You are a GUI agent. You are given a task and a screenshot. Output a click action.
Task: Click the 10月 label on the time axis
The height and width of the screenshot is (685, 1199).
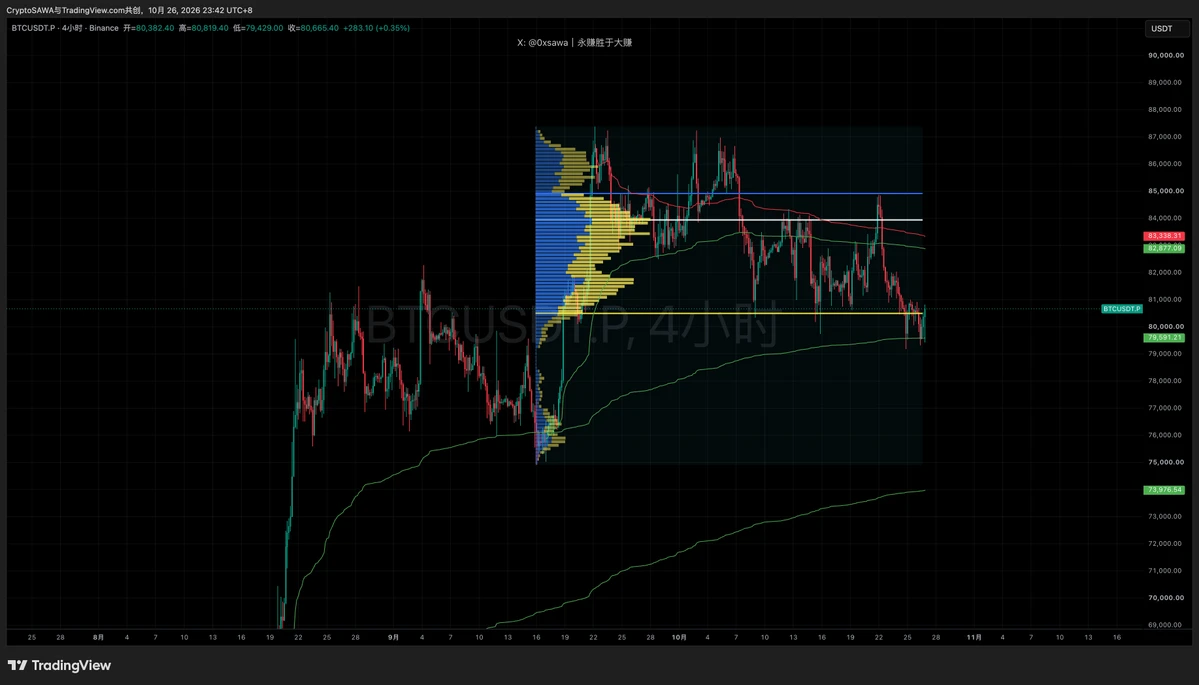pos(679,637)
